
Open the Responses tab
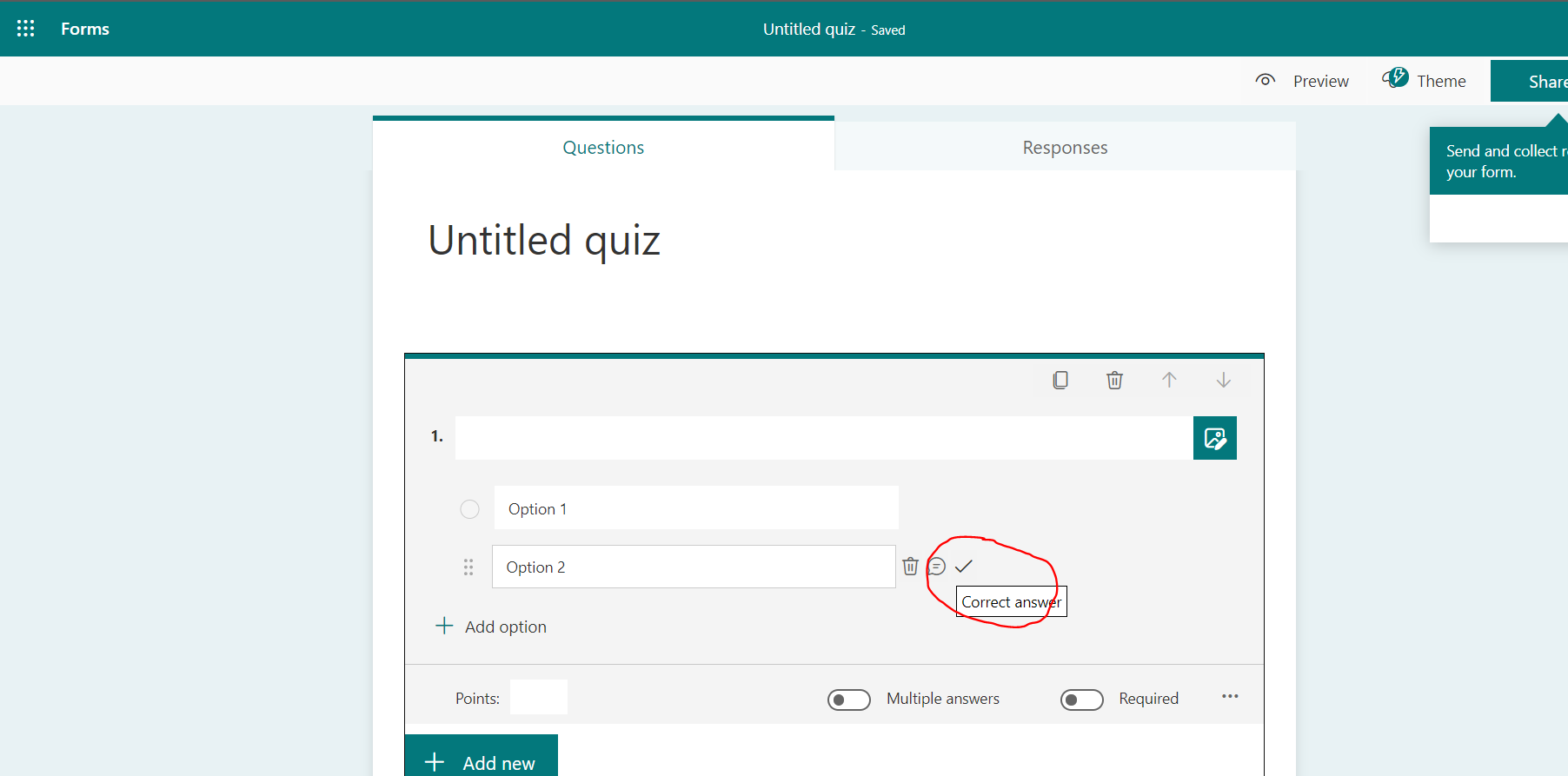[1065, 146]
